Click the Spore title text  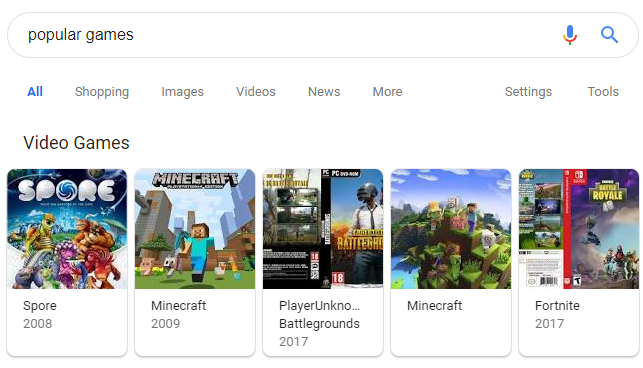click(40, 306)
